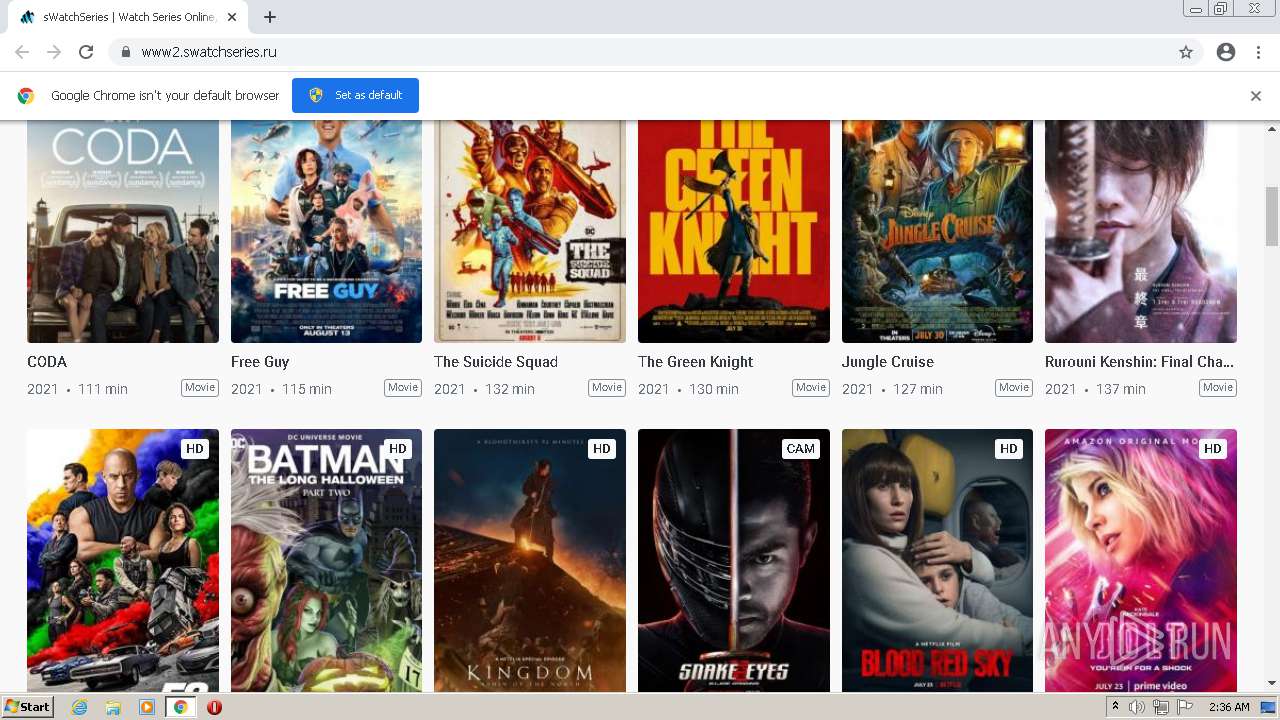Click the address bar URL
This screenshot has width=1280, height=720.
pyautogui.click(x=209, y=52)
